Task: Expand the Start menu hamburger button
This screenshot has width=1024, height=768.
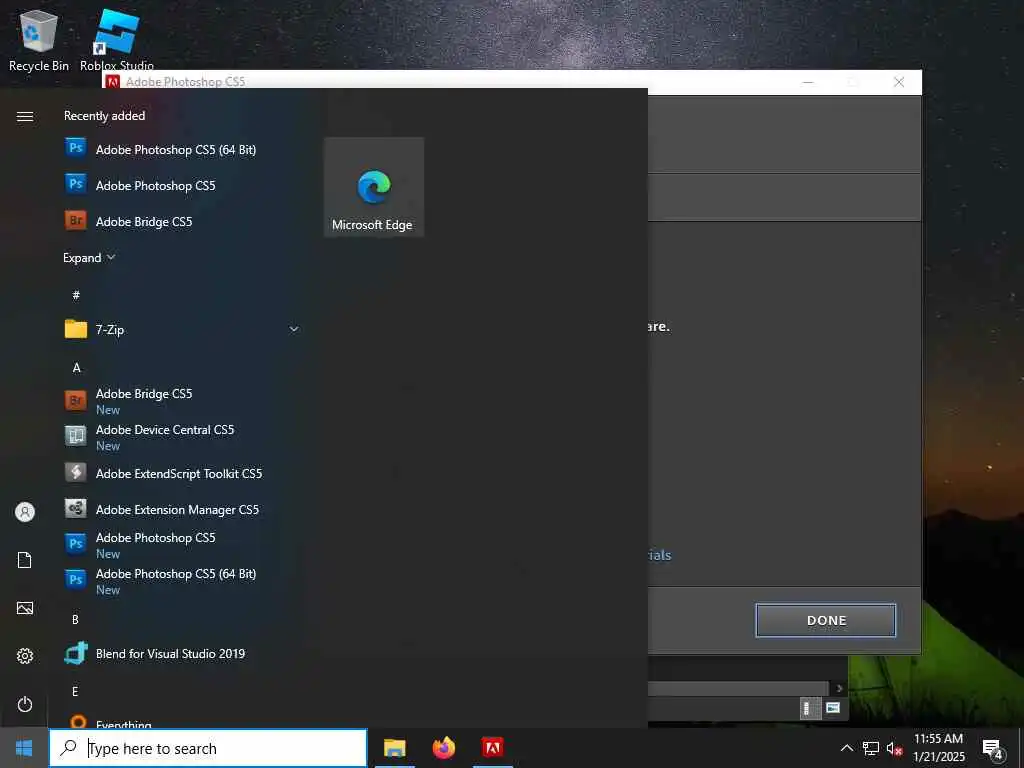Action: tap(25, 116)
